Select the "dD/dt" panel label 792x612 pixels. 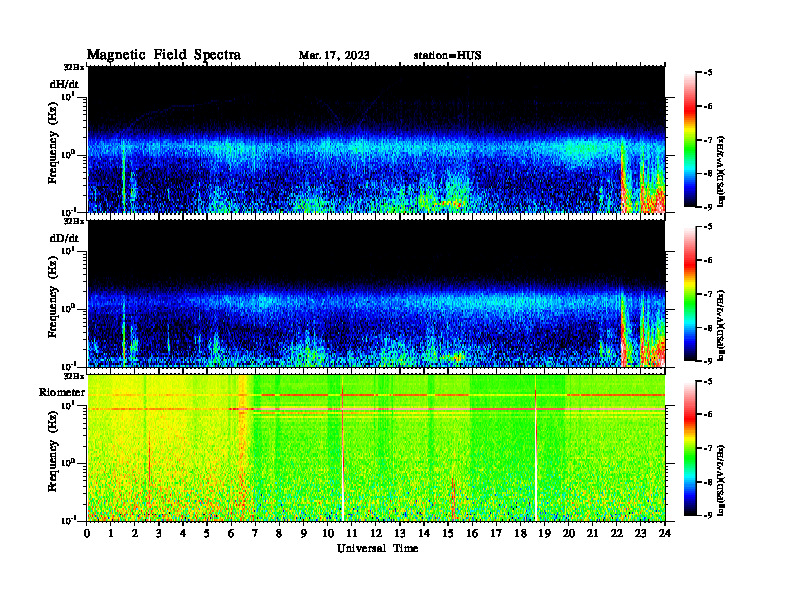[x=64, y=238]
